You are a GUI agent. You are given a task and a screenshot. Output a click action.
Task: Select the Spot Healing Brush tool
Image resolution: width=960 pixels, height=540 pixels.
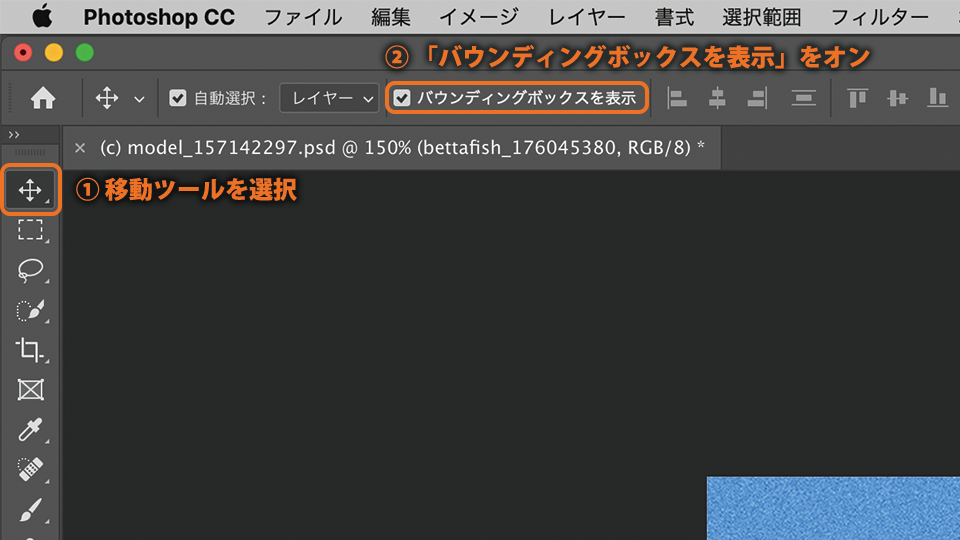click(30, 470)
